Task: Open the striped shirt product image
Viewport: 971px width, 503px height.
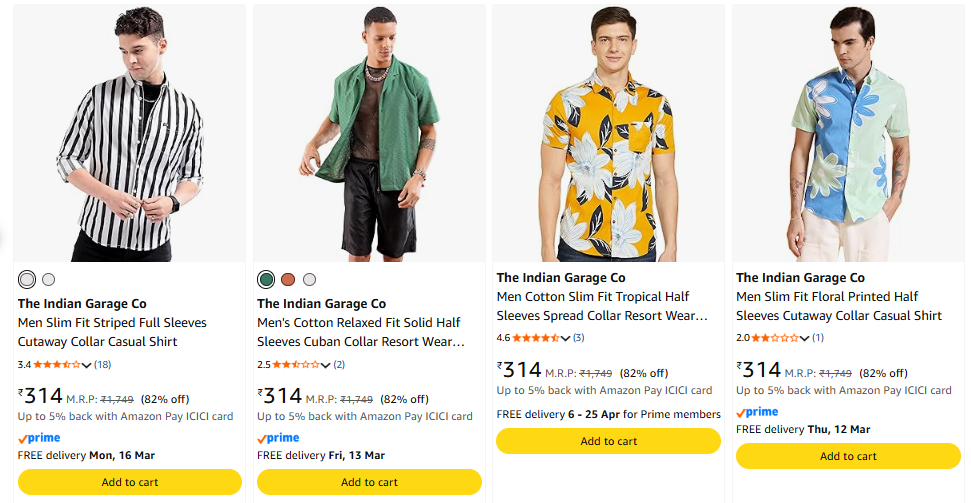Action: (x=130, y=134)
